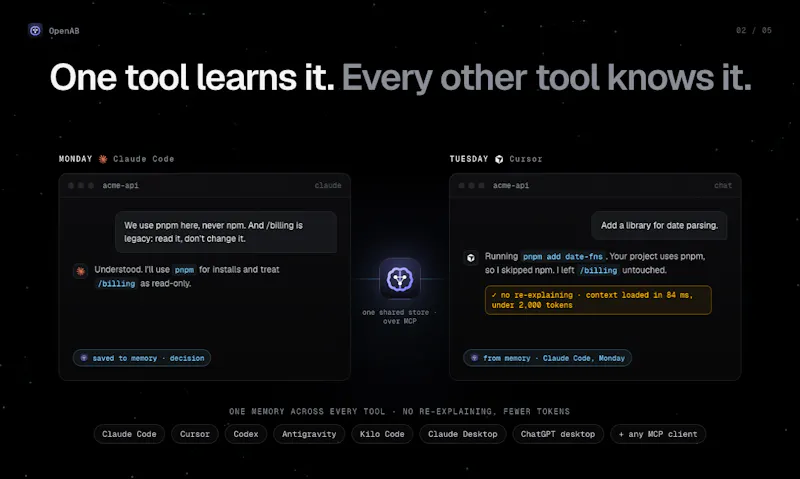Select the Codex pill
Viewport: 800px width, 479px height.
[x=246, y=434]
